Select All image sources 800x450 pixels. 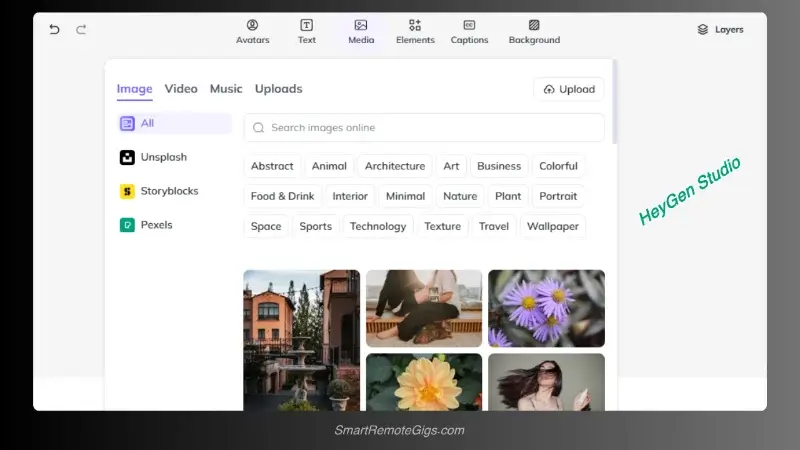(x=174, y=123)
